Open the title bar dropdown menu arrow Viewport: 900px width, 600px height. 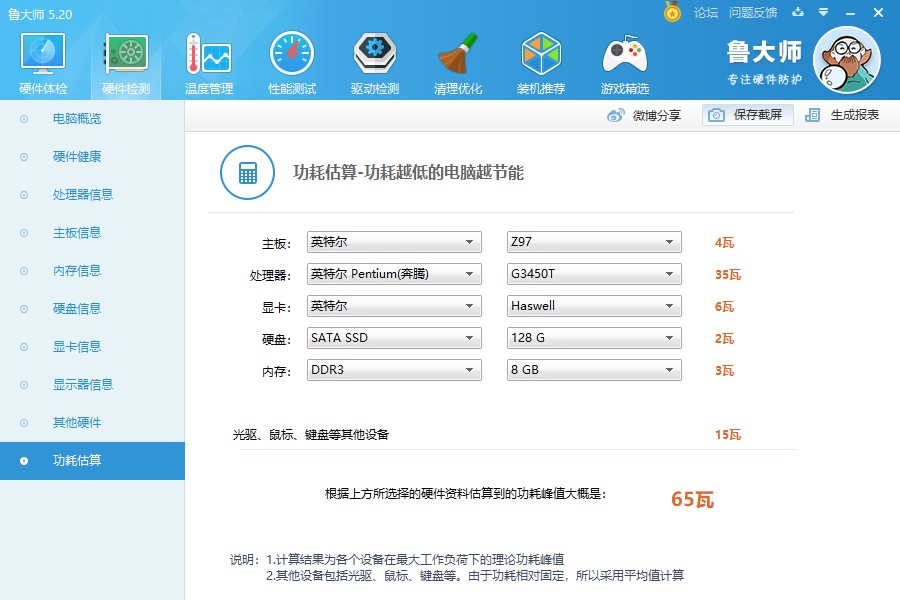click(824, 12)
